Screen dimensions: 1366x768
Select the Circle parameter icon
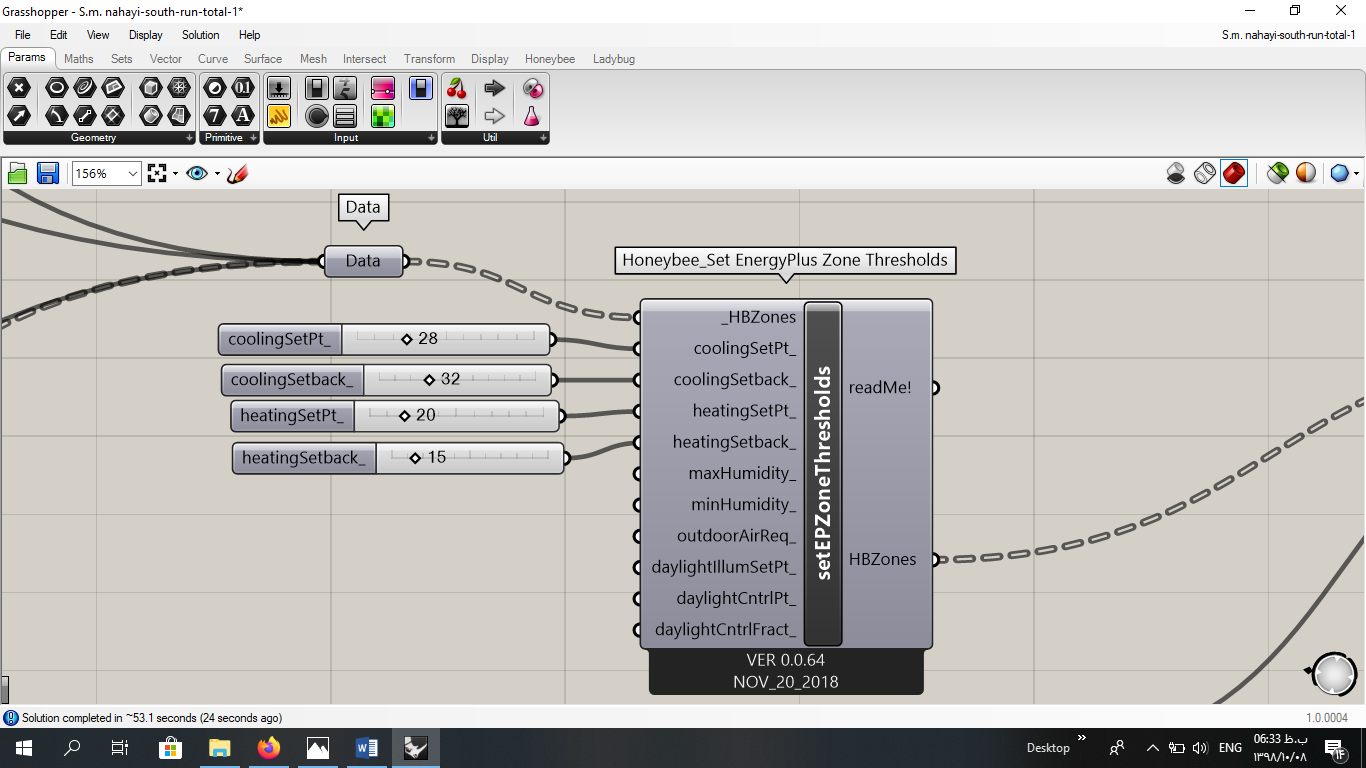tap(57, 88)
